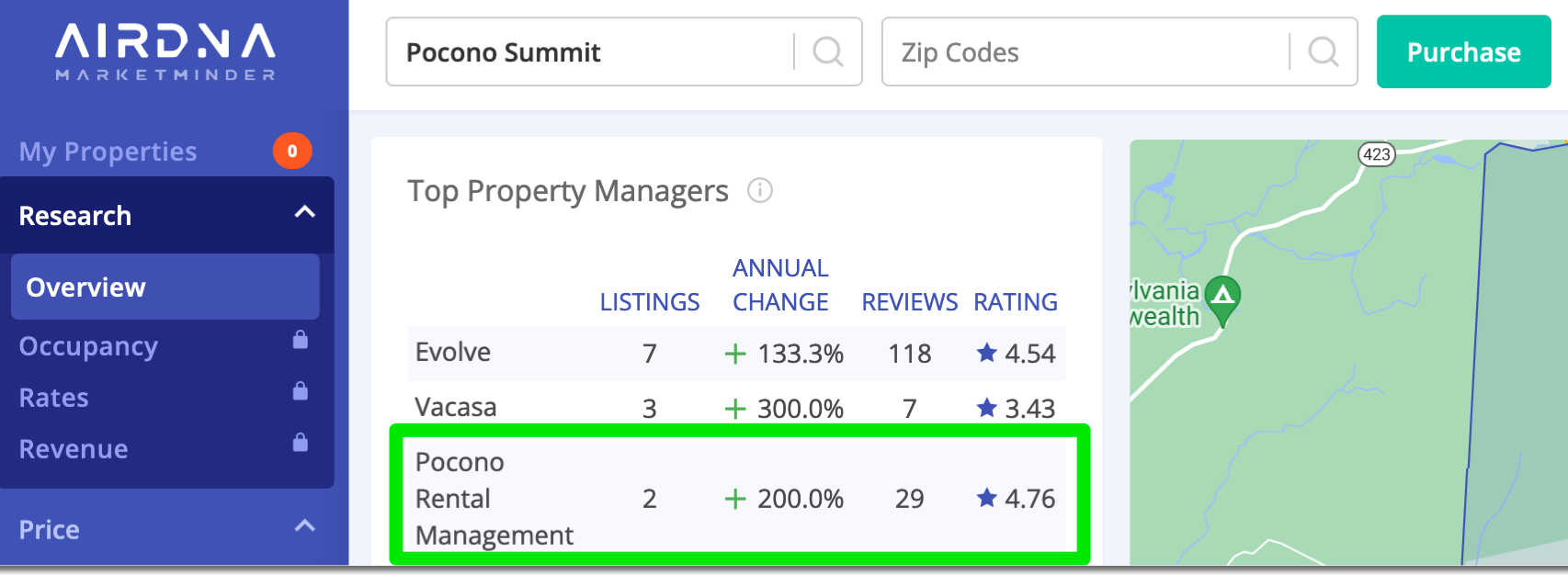Open the Top Property Managers info icon
The height and width of the screenshot is (575, 1568).
click(x=760, y=190)
